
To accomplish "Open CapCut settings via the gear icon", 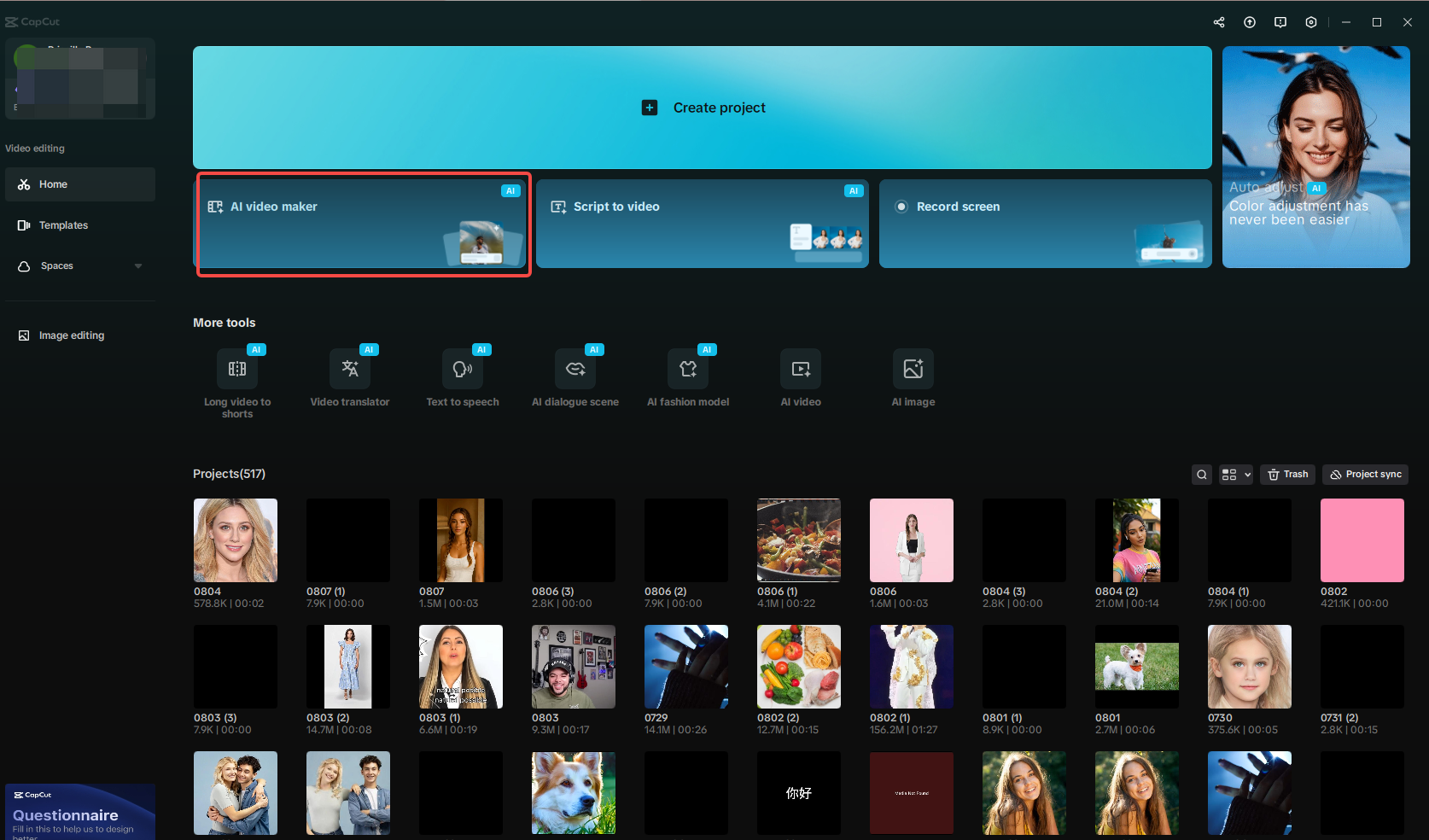I will pyautogui.click(x=1311, y=21).
